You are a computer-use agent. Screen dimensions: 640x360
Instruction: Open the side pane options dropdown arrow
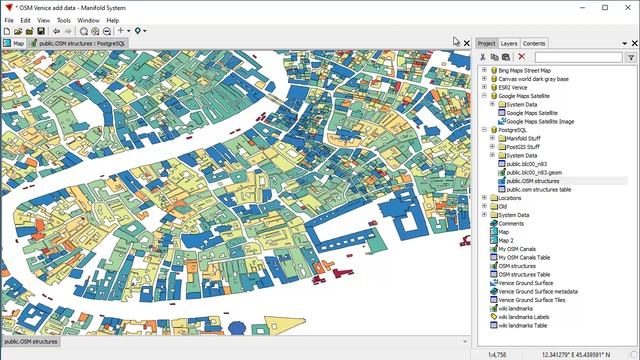pyautogui.click(x=624, y=43)
